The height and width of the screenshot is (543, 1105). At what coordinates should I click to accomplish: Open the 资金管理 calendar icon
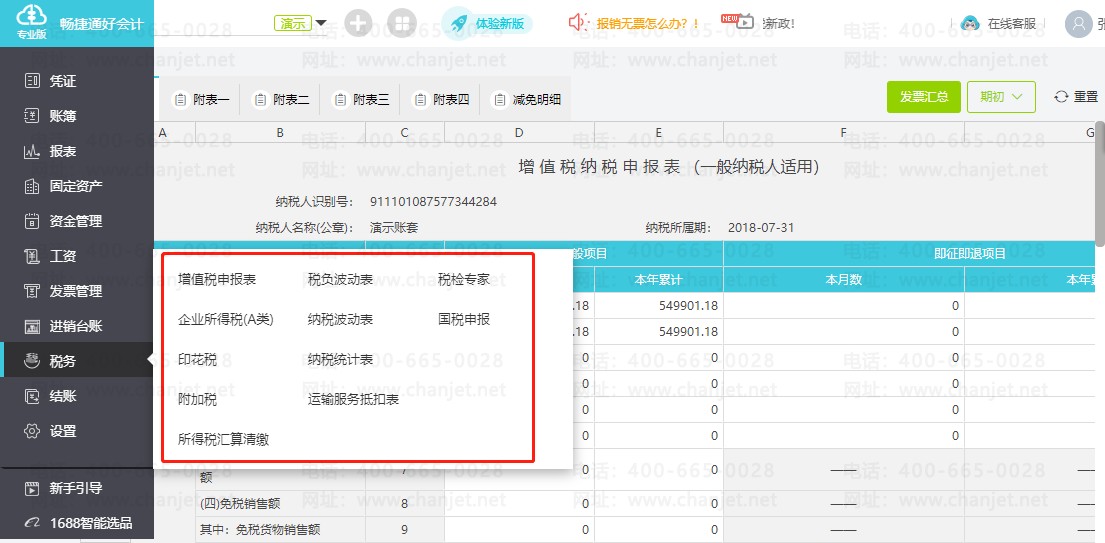[x=32, y=221]
